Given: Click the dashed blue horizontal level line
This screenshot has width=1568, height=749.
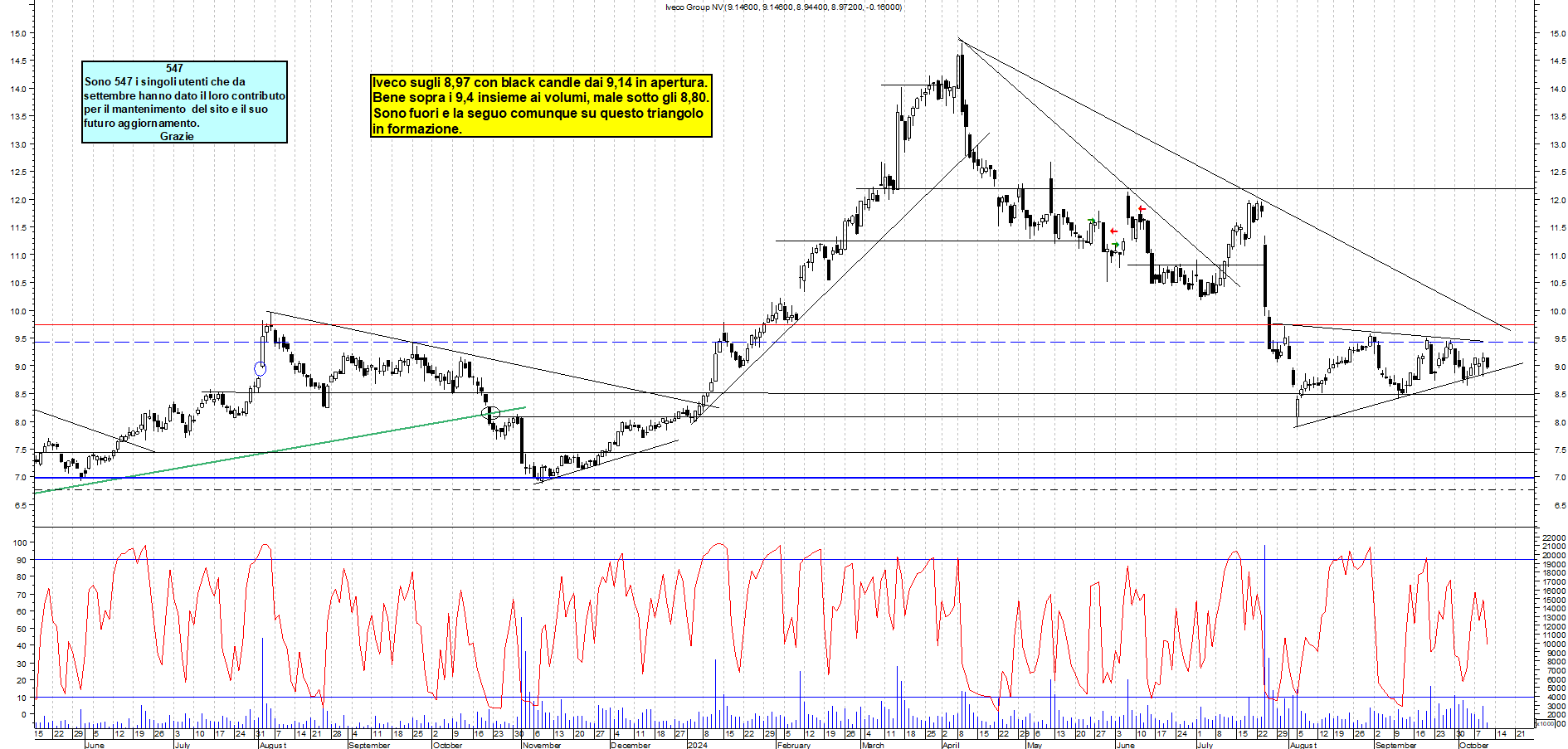Looking at the screenshot, I should [x=784, y=342].
